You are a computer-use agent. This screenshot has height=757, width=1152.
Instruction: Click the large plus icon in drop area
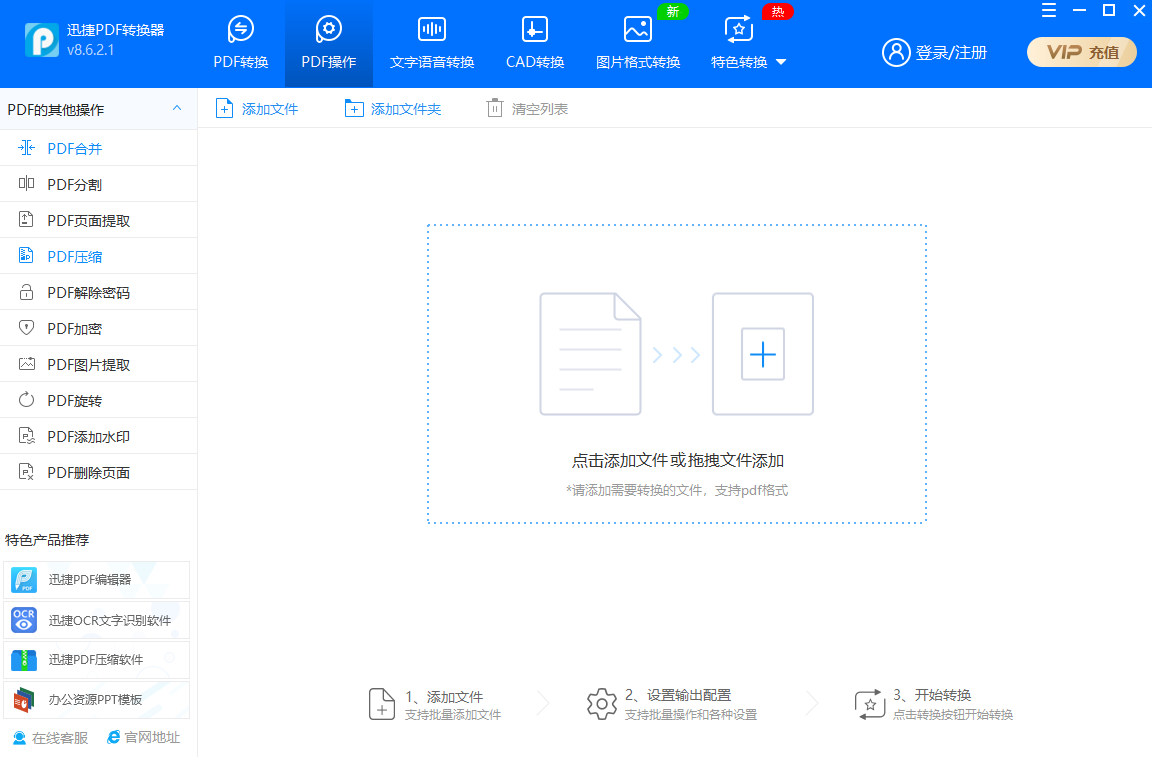click(x=763, y=354)
